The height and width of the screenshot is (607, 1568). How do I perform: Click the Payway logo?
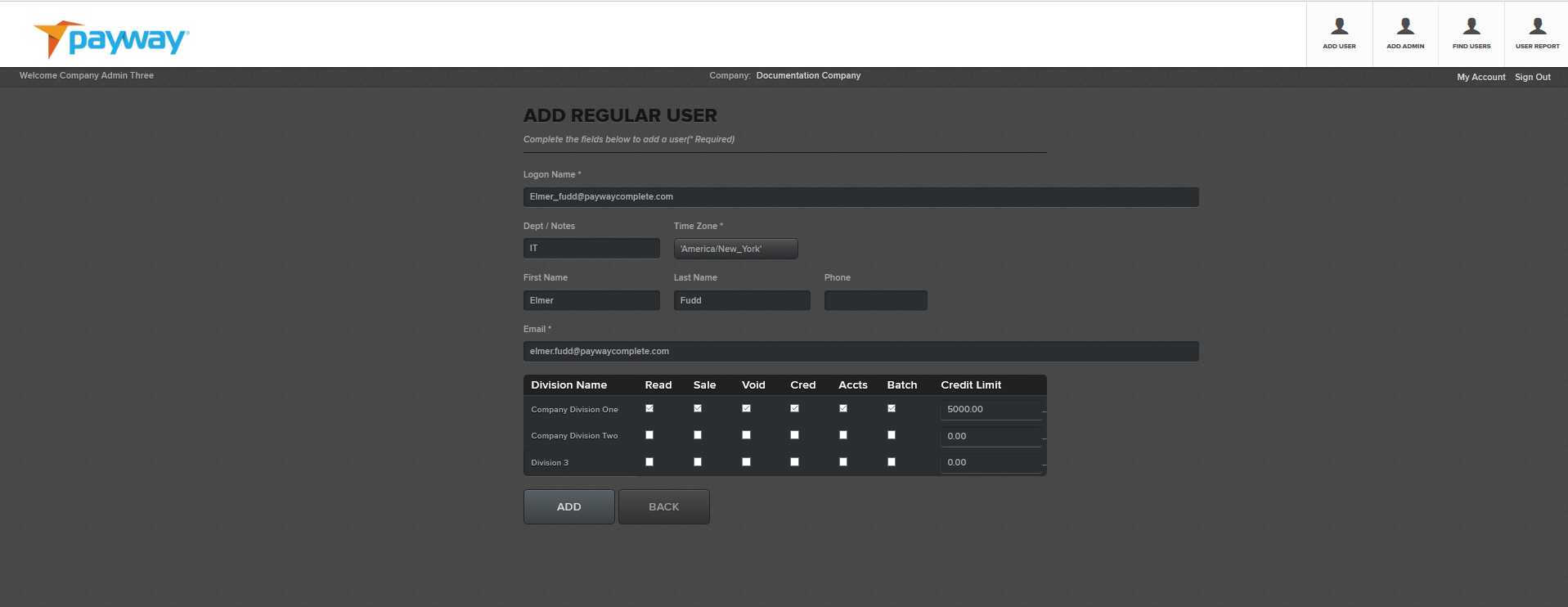point(111,39)
